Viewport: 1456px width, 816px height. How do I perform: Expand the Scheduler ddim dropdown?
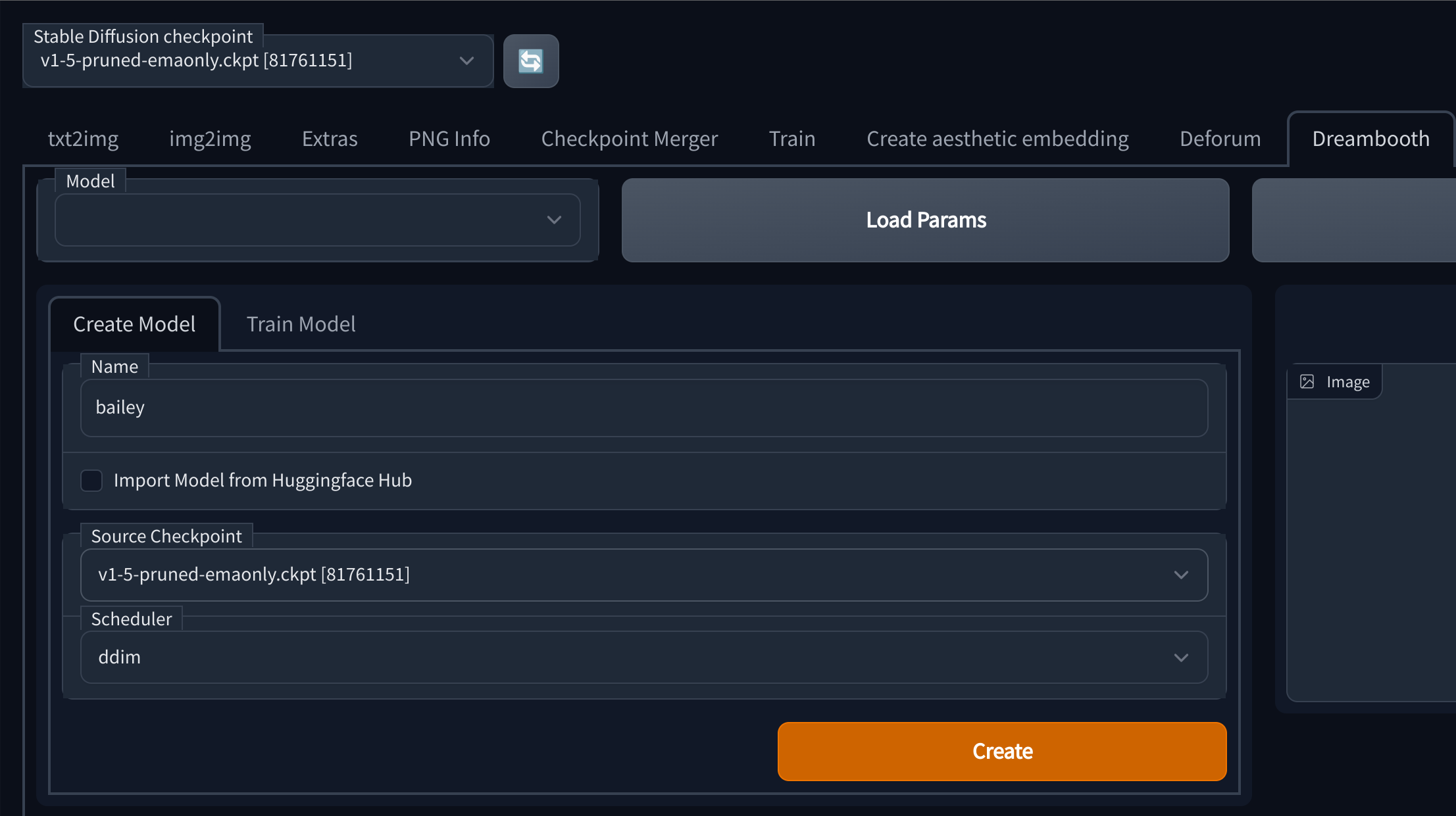click(643, 658)
